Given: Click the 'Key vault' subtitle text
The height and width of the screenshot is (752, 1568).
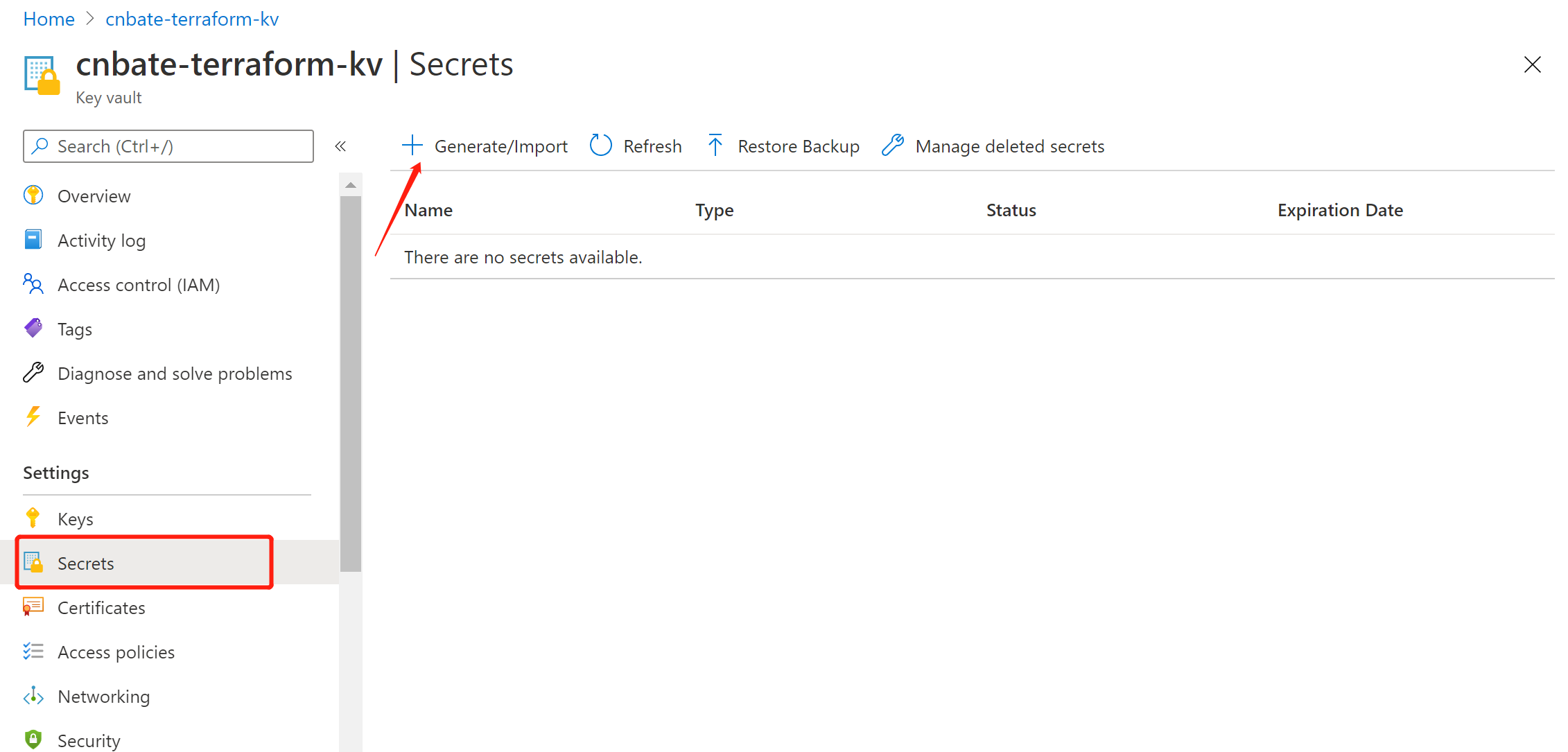Looking at the screenshot, I should 108,98.
